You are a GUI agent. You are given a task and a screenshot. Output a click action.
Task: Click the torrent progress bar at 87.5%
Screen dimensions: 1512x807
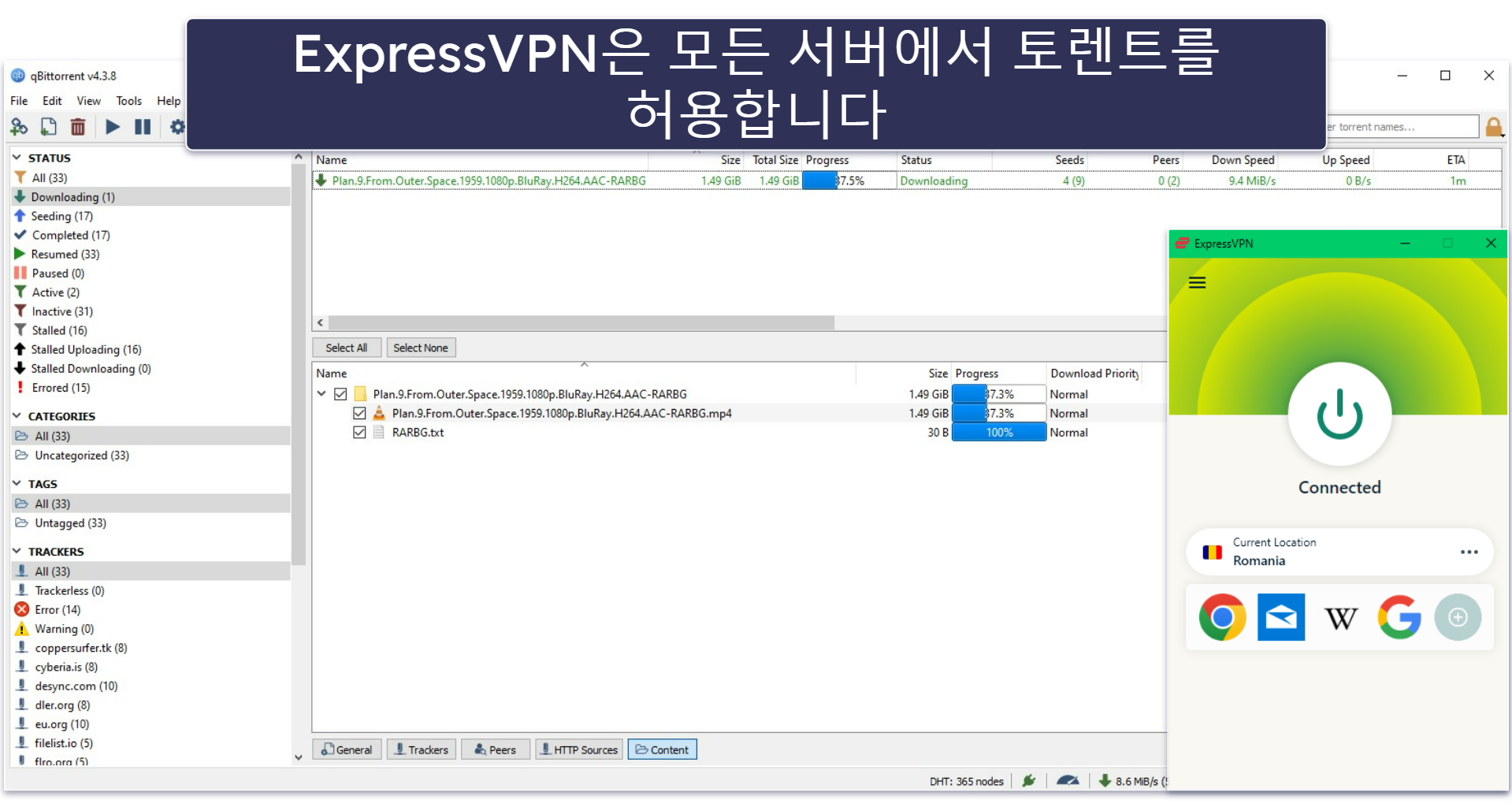(849, 180)
